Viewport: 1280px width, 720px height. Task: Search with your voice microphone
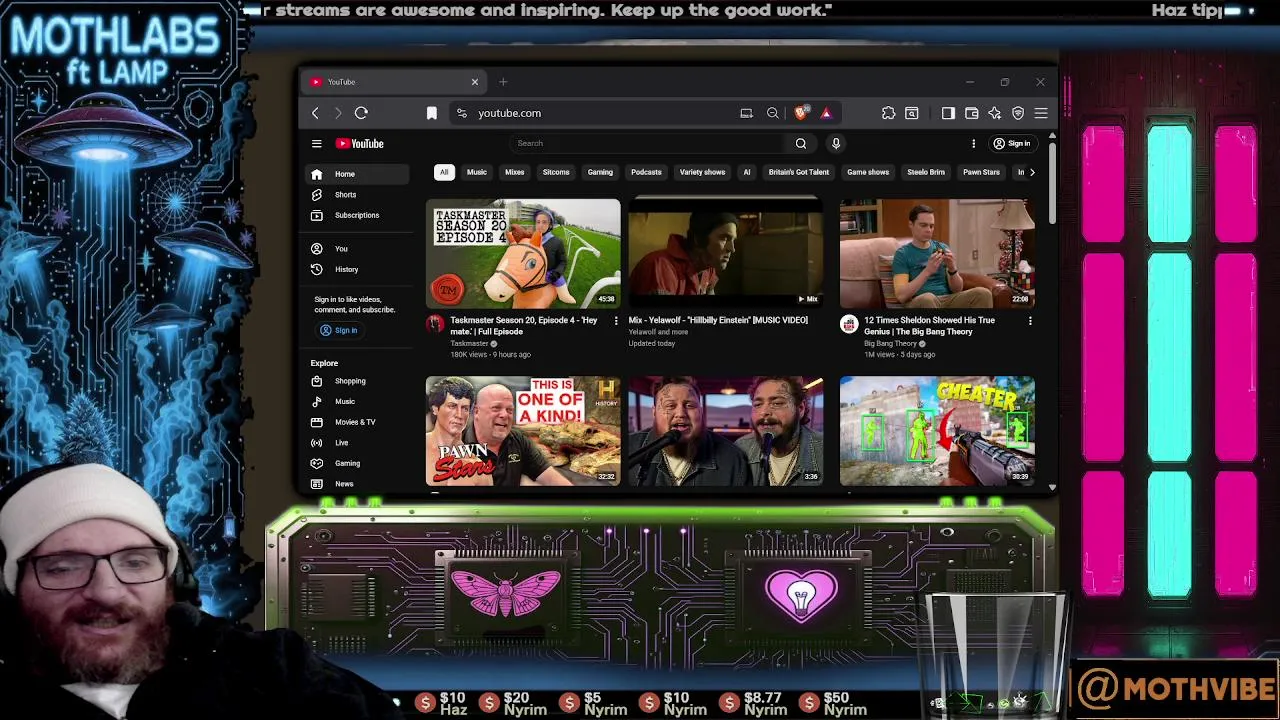coord(836,143)
